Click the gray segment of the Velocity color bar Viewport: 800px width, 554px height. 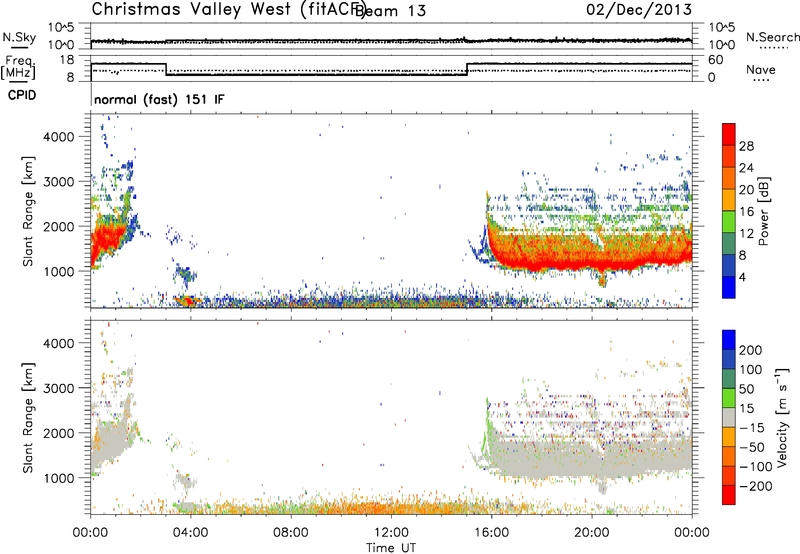point(729,417)
